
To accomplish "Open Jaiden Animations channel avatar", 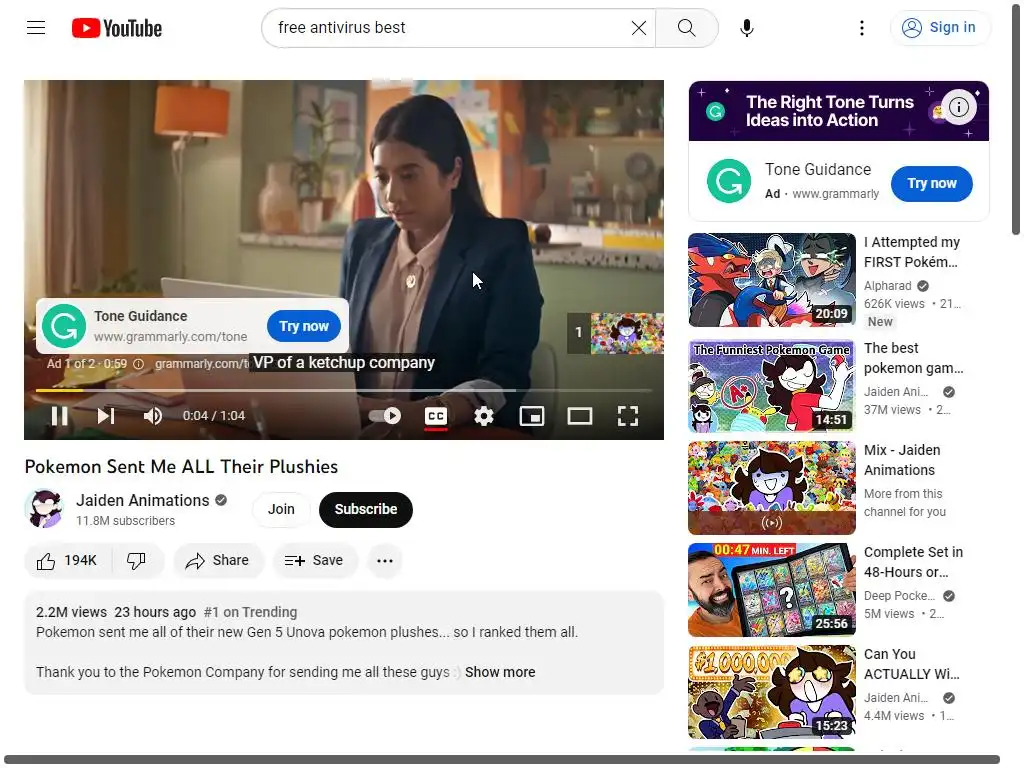I will click(x=44, y=509).
